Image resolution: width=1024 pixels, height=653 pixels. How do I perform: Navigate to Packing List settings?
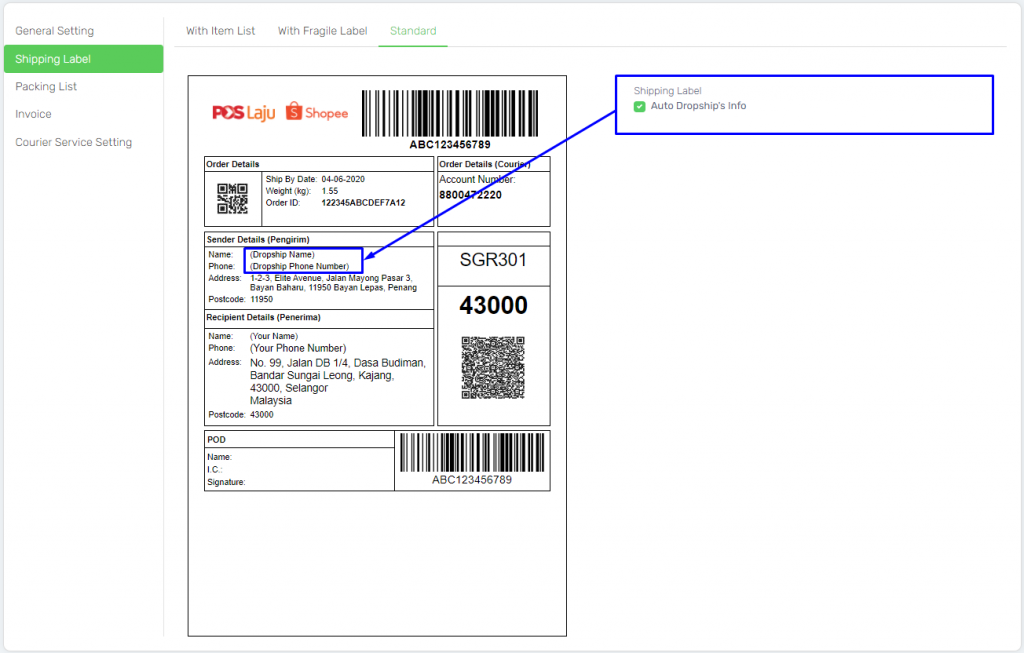(x=46, y=86)
